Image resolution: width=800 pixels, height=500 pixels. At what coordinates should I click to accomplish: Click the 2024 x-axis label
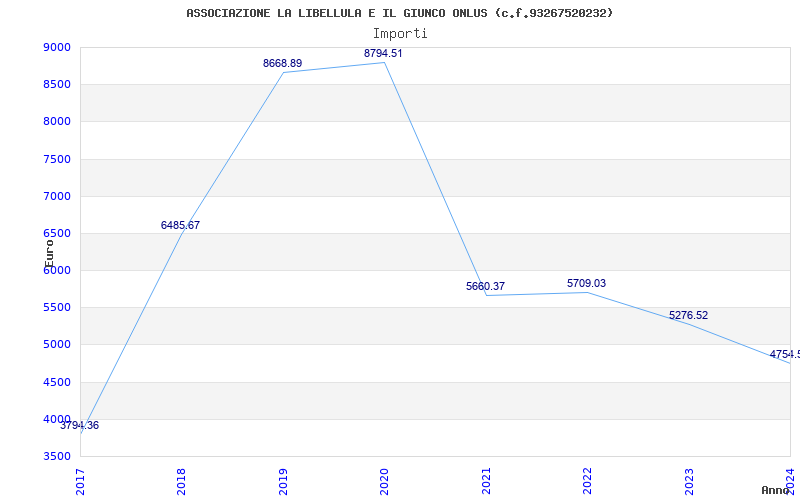tap(790, 481)
